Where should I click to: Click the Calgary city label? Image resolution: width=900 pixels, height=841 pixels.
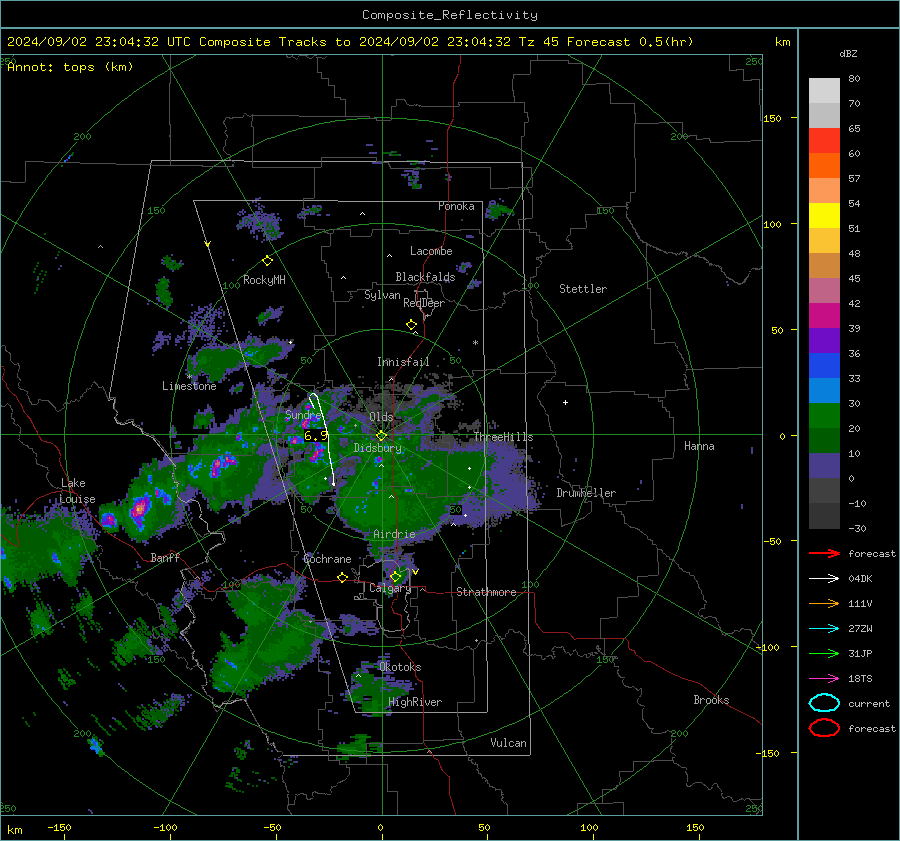point(390,588)
